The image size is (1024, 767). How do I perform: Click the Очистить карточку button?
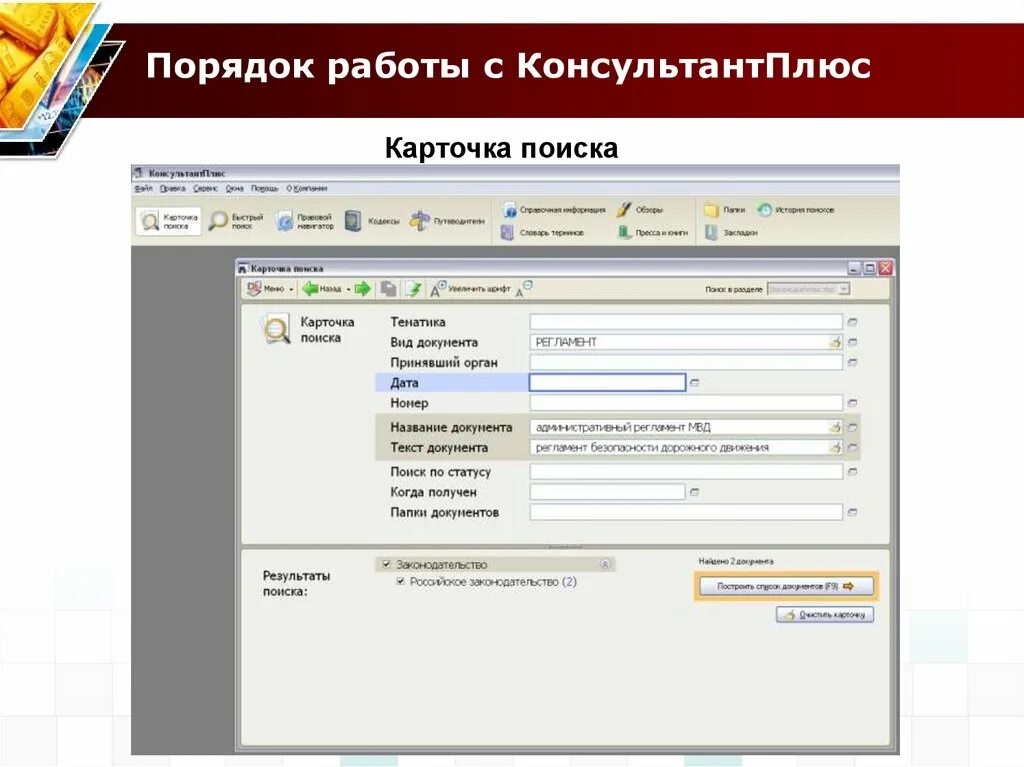pyautogui.click(x=825, y=615)
